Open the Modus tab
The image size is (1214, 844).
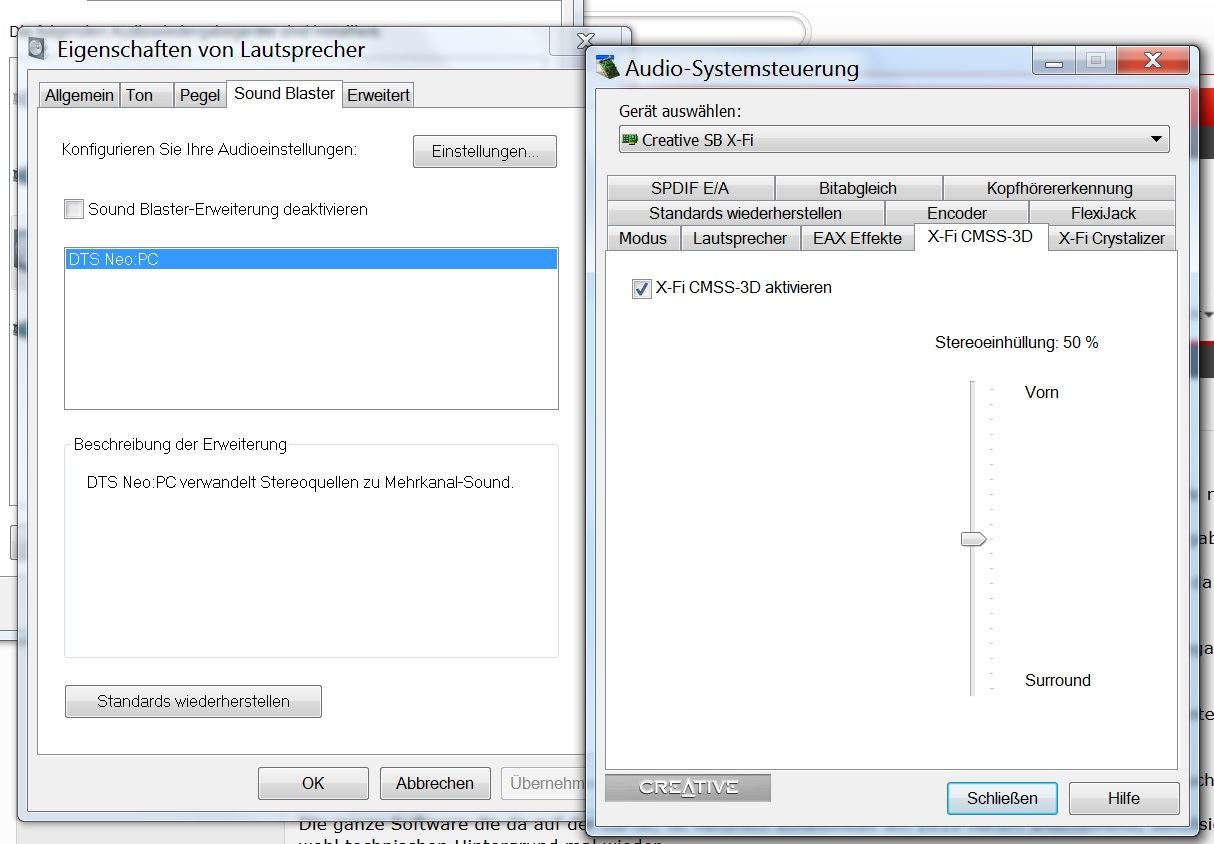[x=643, y=238]
